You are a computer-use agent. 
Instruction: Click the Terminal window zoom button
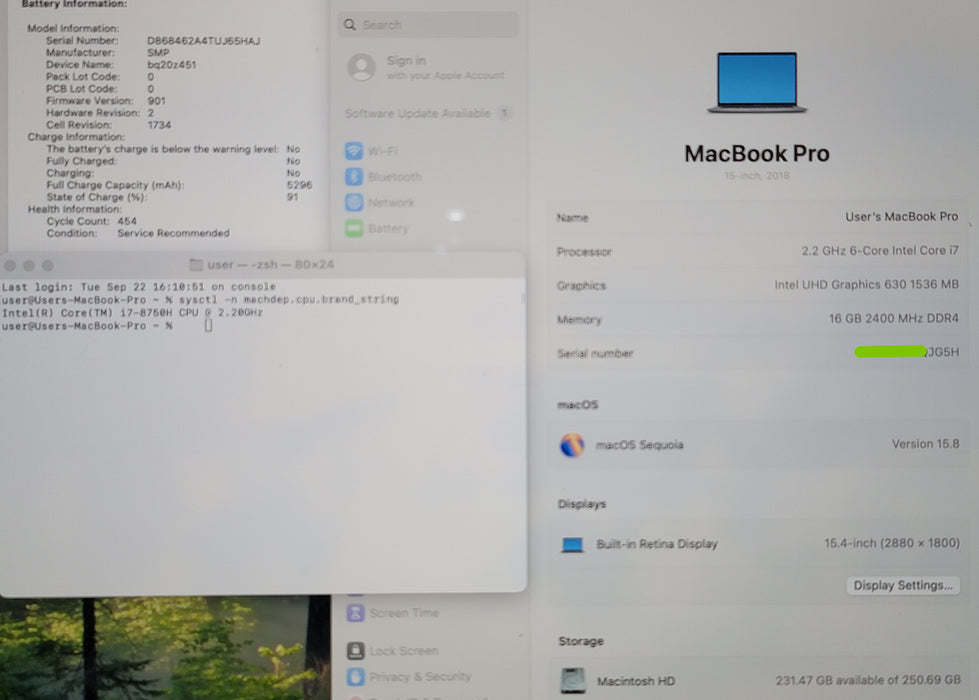point(47,265)
